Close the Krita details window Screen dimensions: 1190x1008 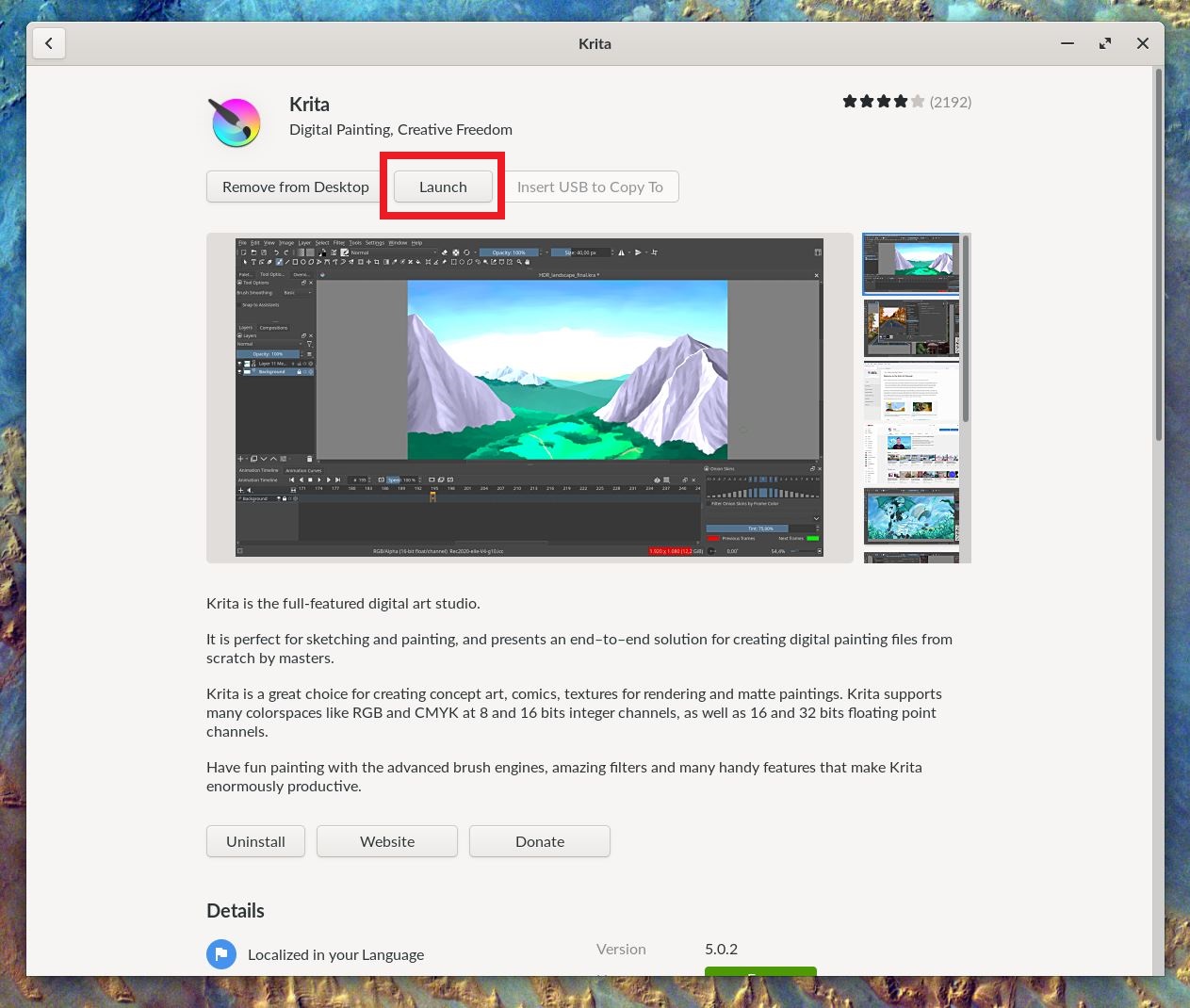1143,43
